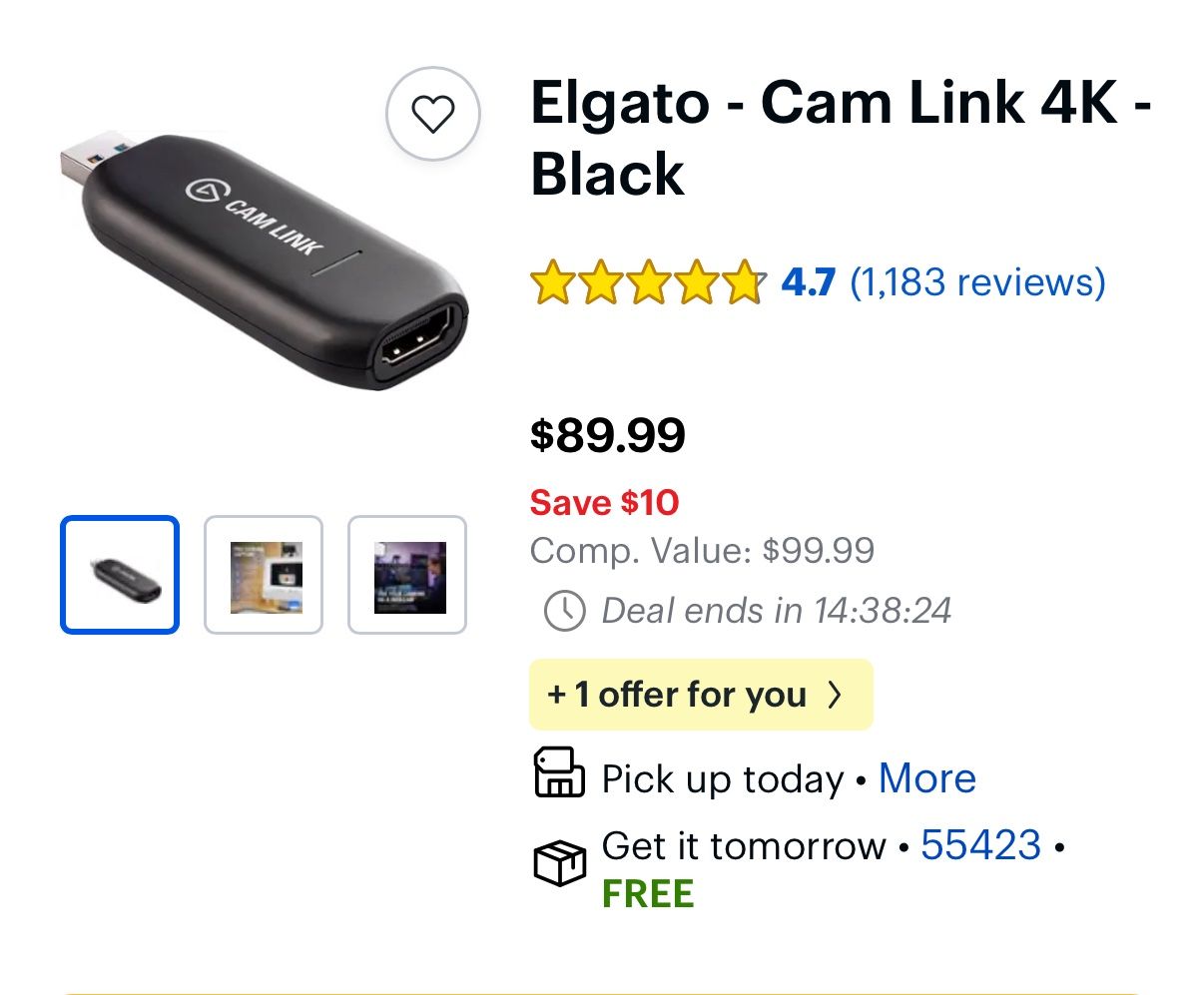
Task: Click the deal countdown clock icon
Action: coord(563,611)
